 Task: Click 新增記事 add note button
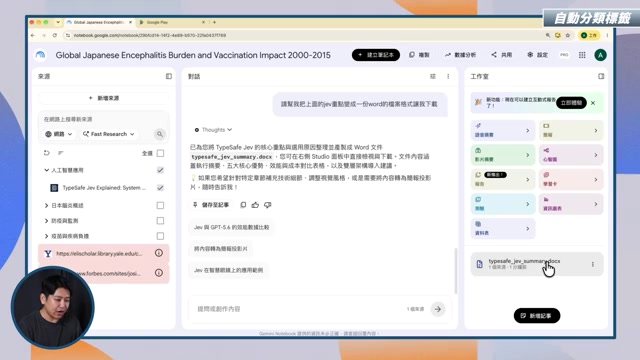click(x=537, y=316)
